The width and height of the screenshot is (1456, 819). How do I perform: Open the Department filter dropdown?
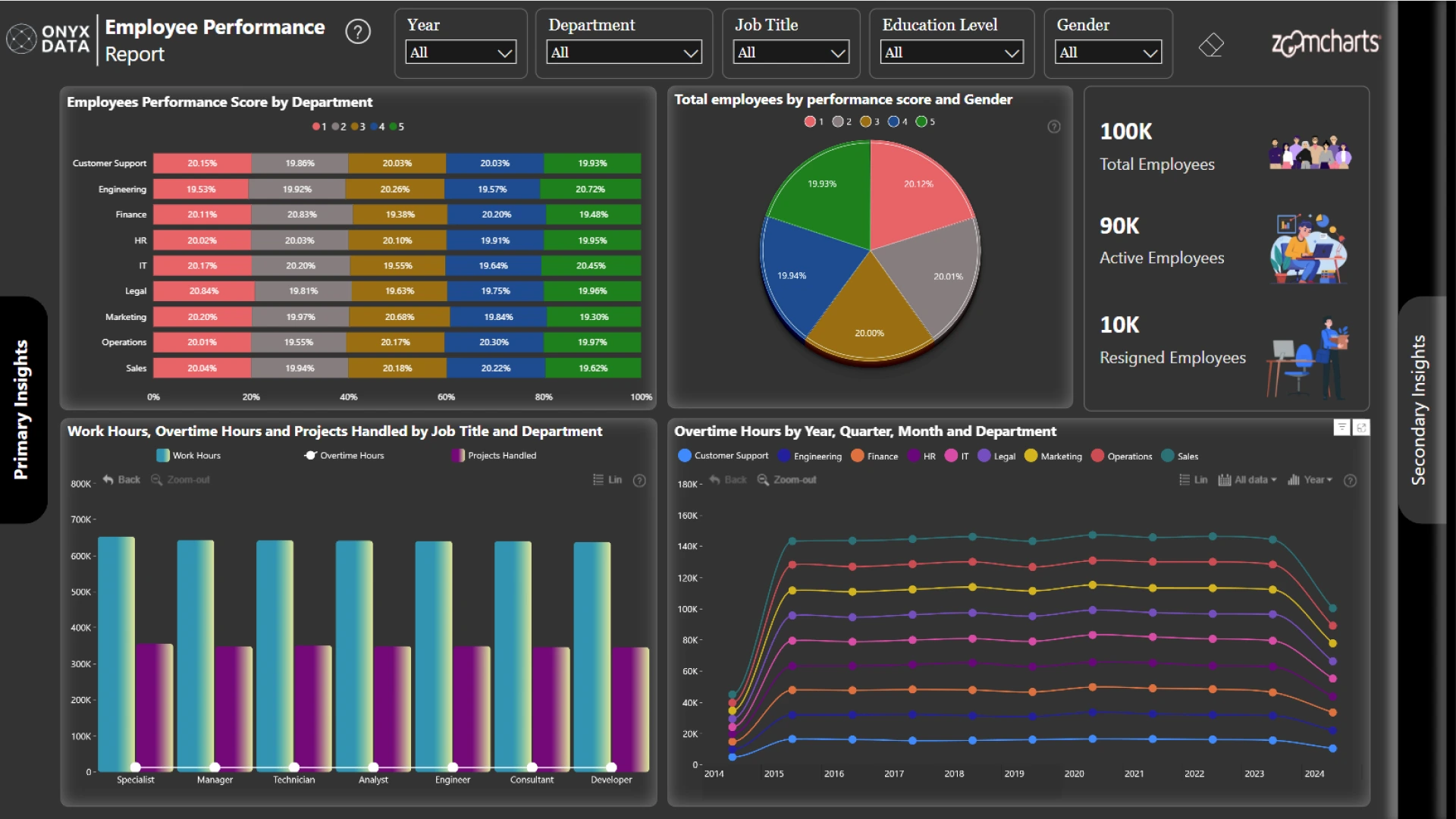(x=624, y=52)
